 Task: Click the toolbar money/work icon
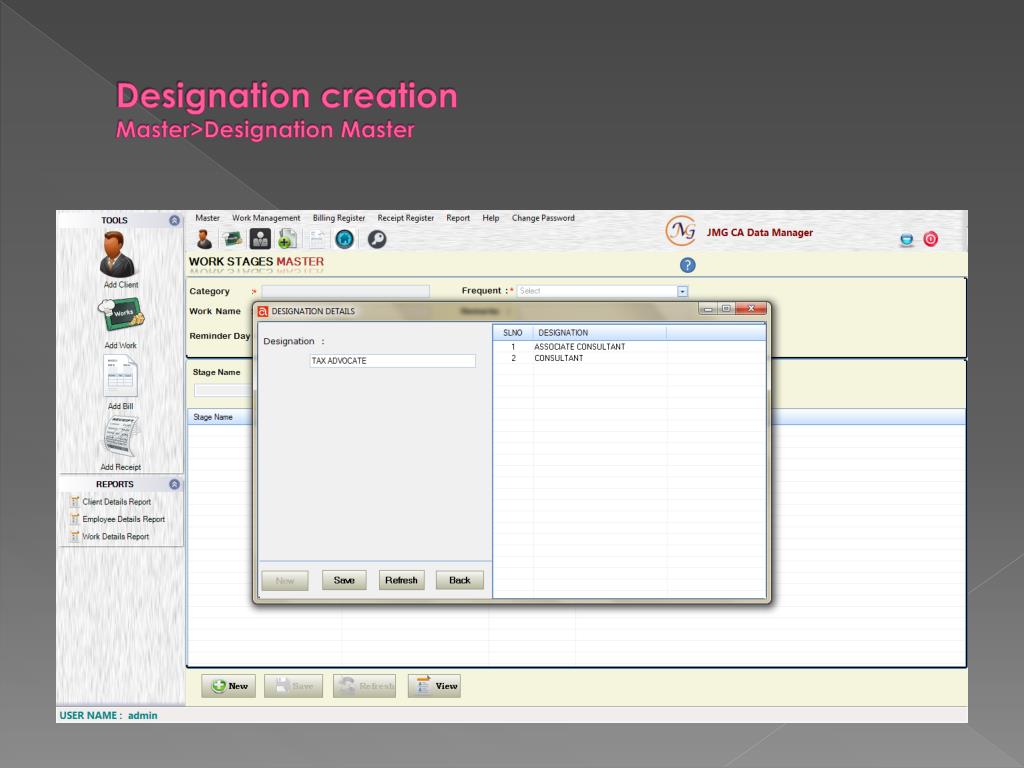[x=232, y=240]
